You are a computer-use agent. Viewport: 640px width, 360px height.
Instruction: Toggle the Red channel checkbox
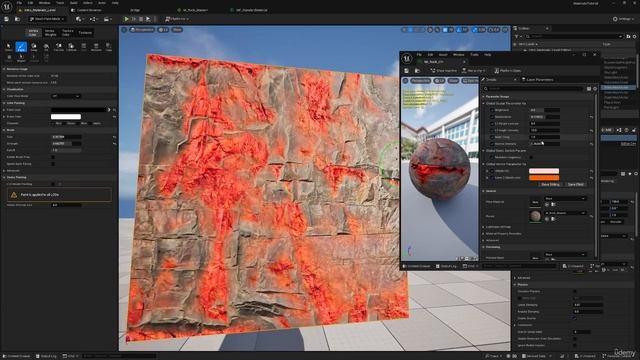click(53, 123)
